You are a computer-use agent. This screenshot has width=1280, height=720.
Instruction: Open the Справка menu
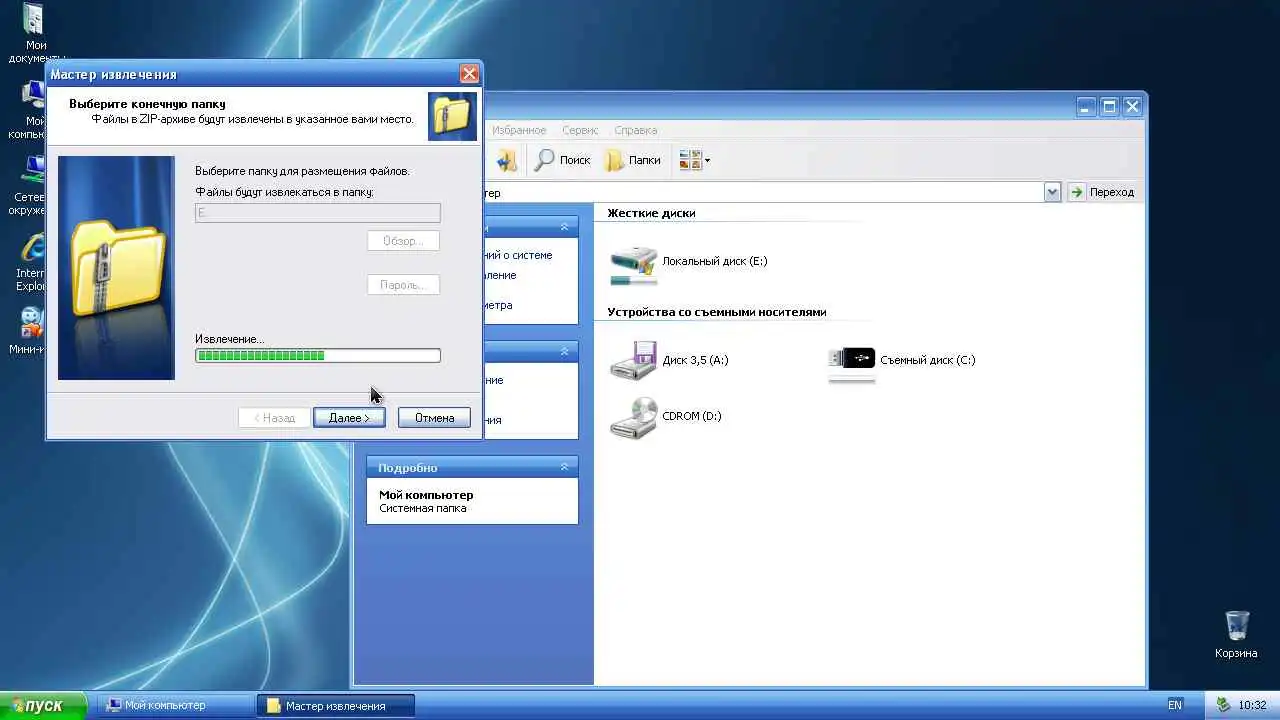(x=636, y=130)
